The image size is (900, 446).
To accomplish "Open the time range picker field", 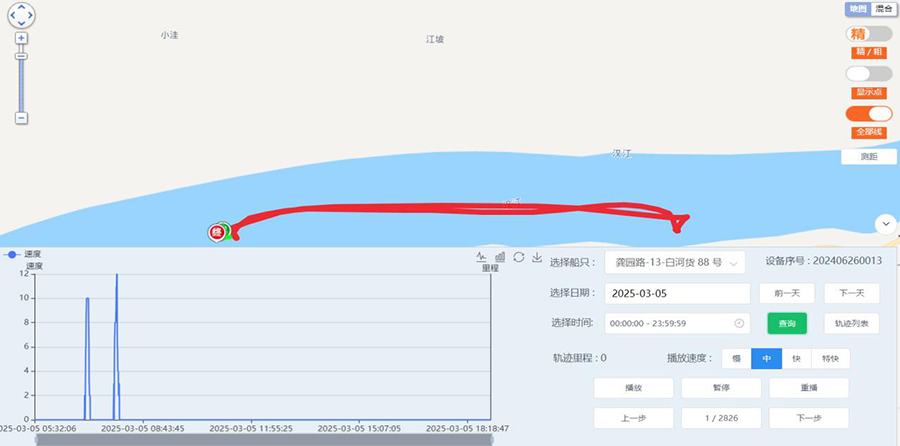I will pos(677,323).
